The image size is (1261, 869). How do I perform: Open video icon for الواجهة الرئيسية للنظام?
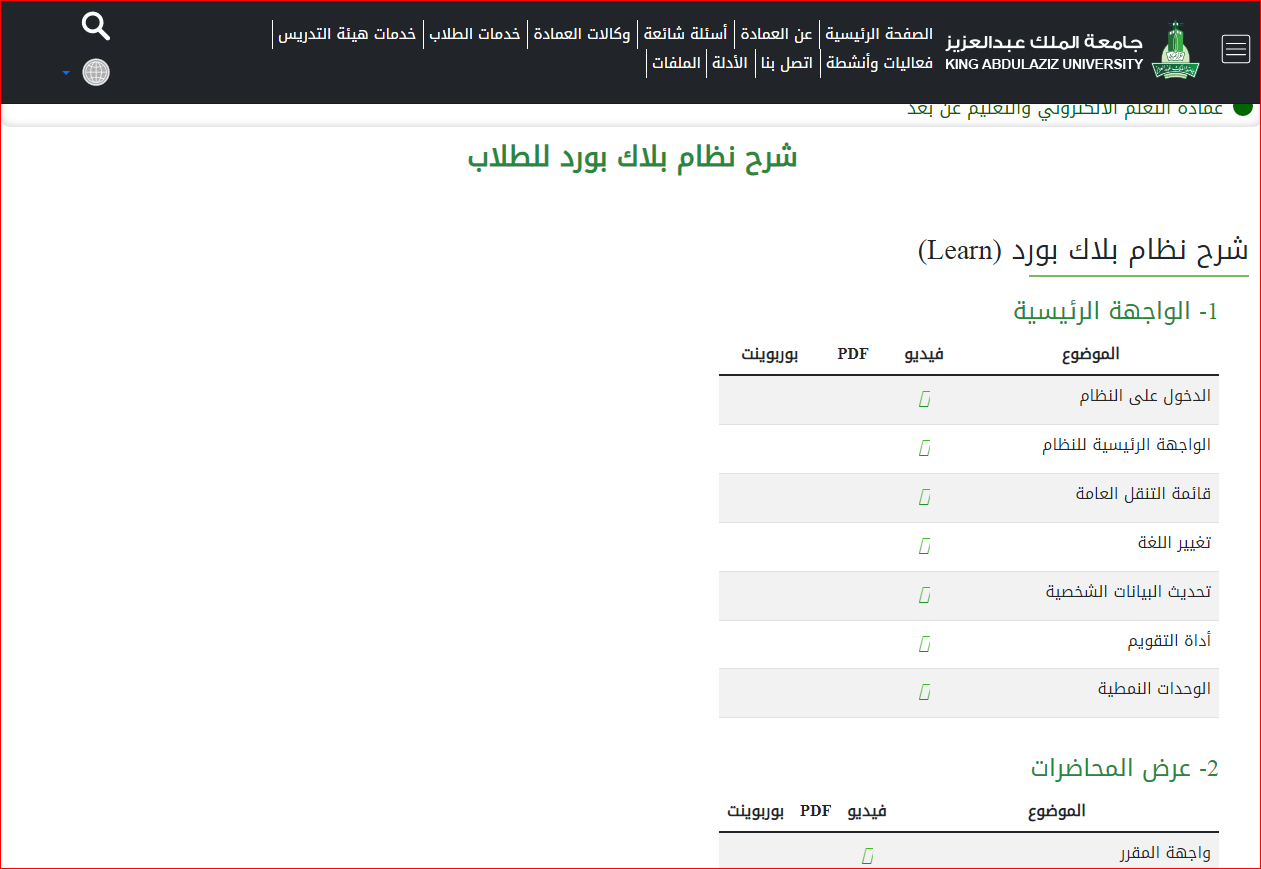[925, 448]
